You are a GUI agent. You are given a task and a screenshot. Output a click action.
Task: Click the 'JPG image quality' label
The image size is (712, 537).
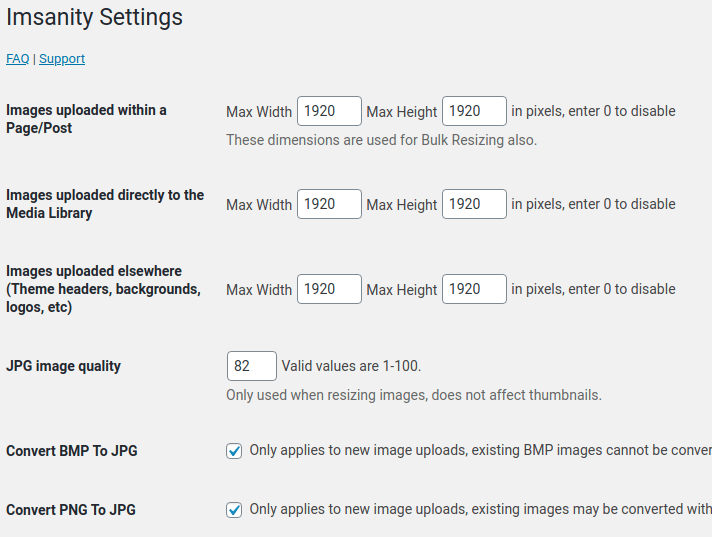click(63, 366)
